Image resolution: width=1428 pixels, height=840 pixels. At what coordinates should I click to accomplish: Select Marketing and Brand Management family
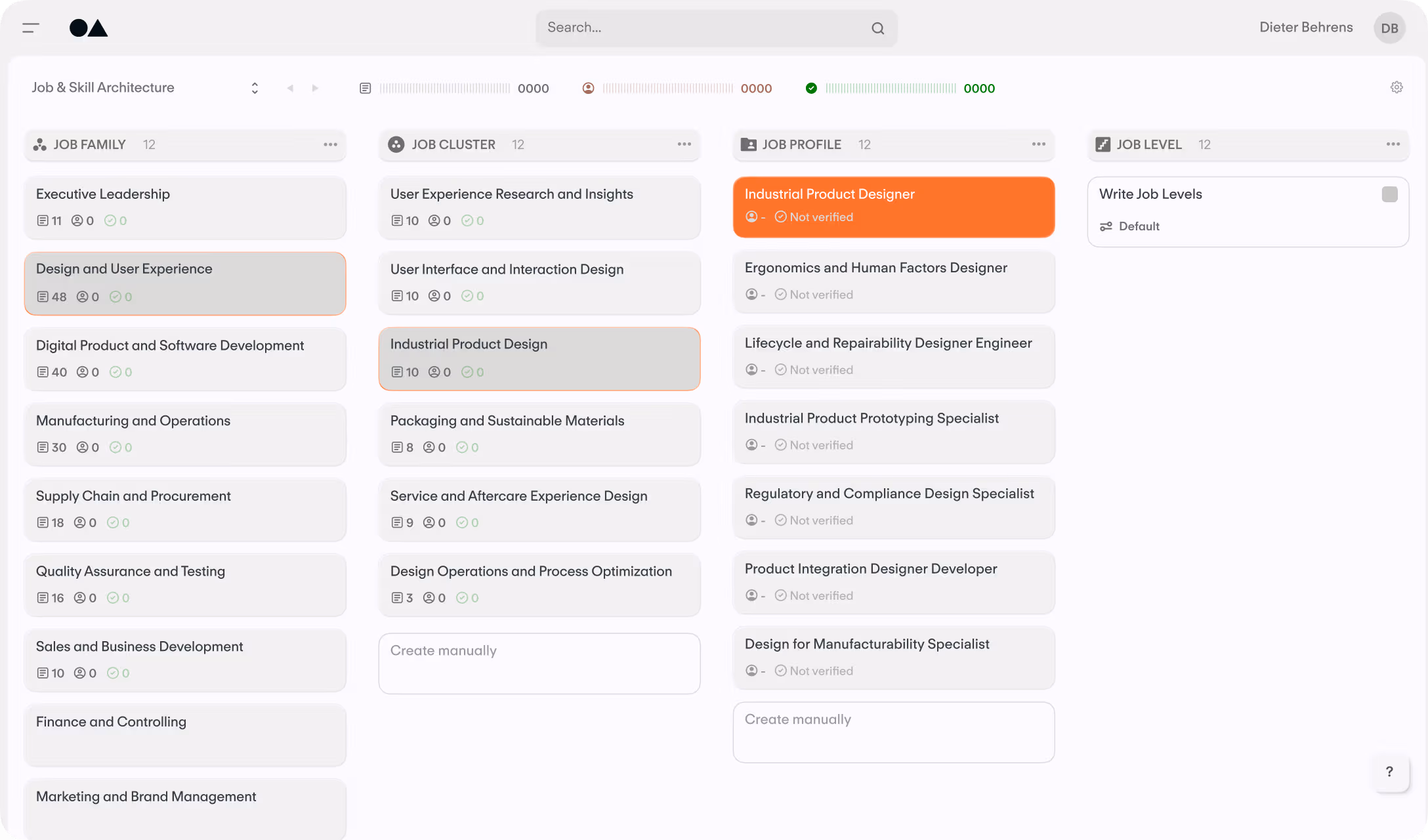185,809
